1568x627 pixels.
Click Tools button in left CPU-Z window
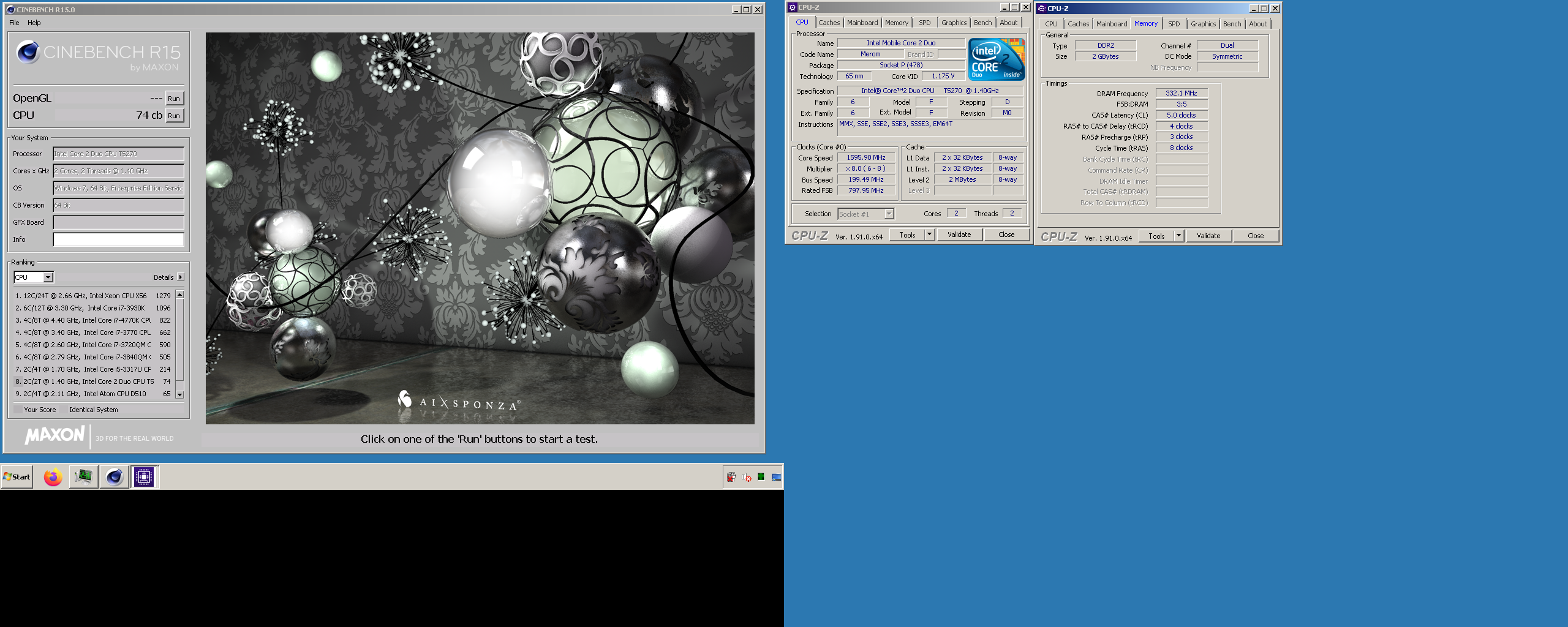907,235
